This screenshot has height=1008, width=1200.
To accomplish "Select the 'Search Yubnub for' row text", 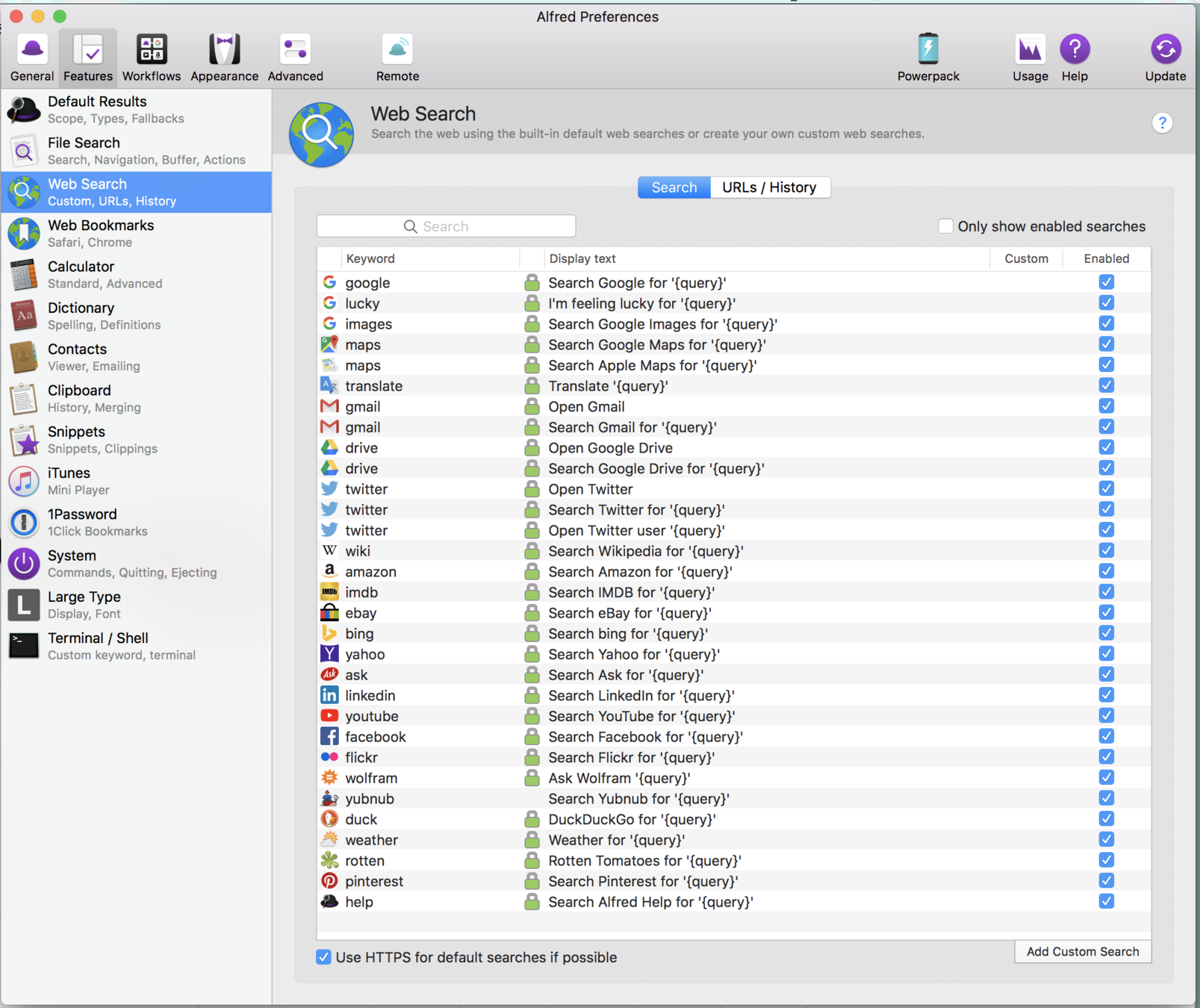I will (638, 798).
